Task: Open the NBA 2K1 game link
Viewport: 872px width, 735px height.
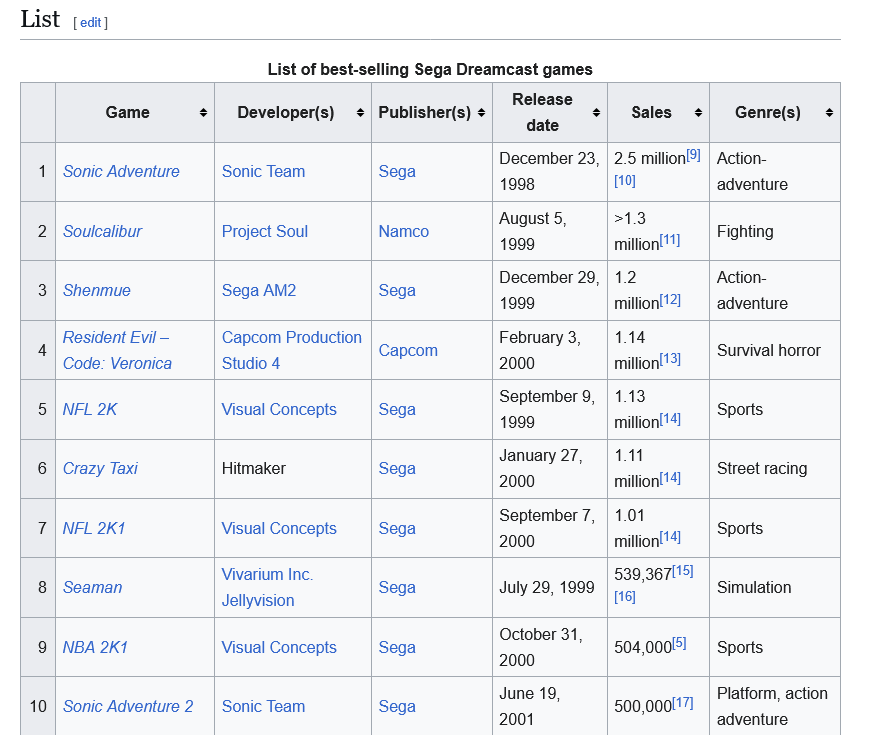Action: tap(95, 647)
